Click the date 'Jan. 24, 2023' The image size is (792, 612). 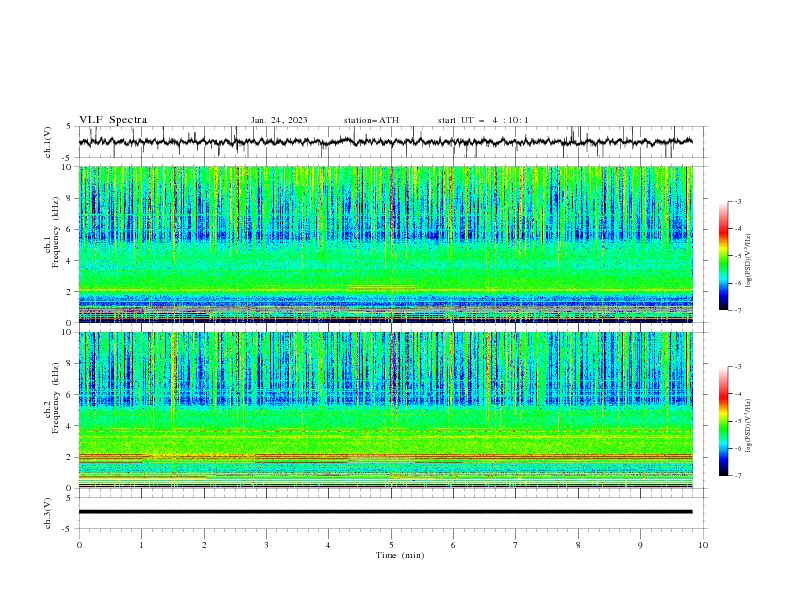(279, 120)
